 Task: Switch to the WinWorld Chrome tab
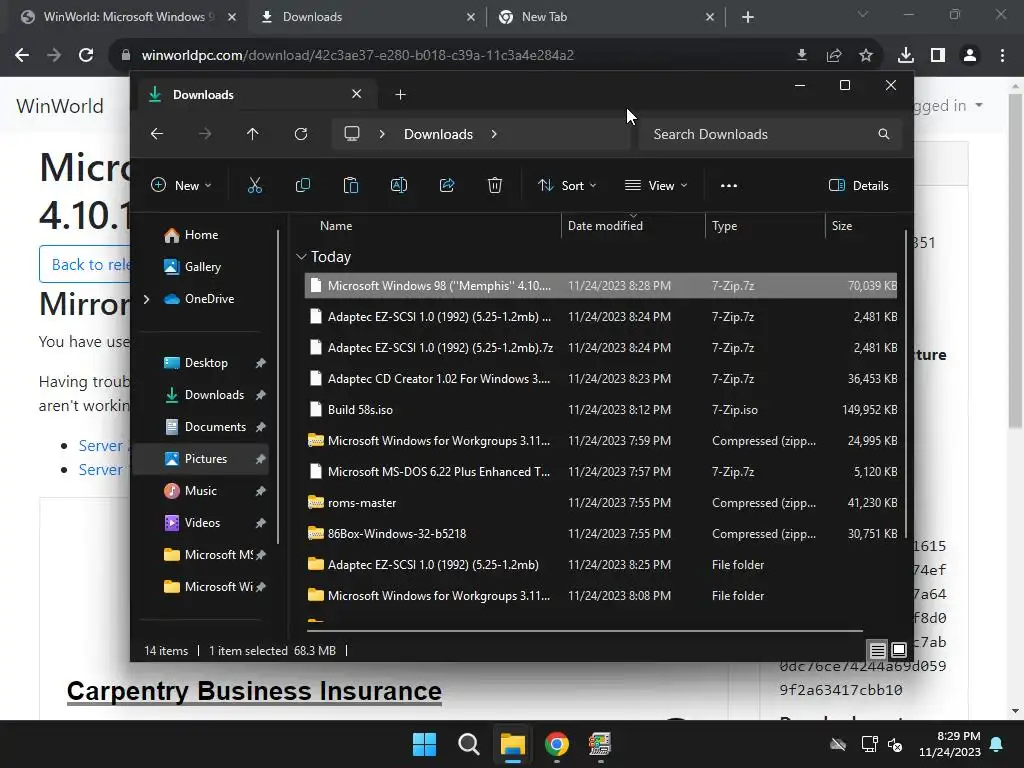[x=129, y=17]
